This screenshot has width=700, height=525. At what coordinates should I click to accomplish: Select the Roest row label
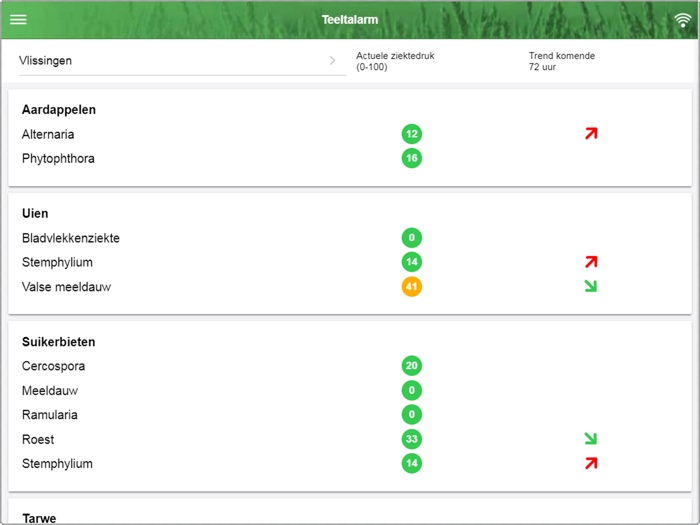click(38, 439)
